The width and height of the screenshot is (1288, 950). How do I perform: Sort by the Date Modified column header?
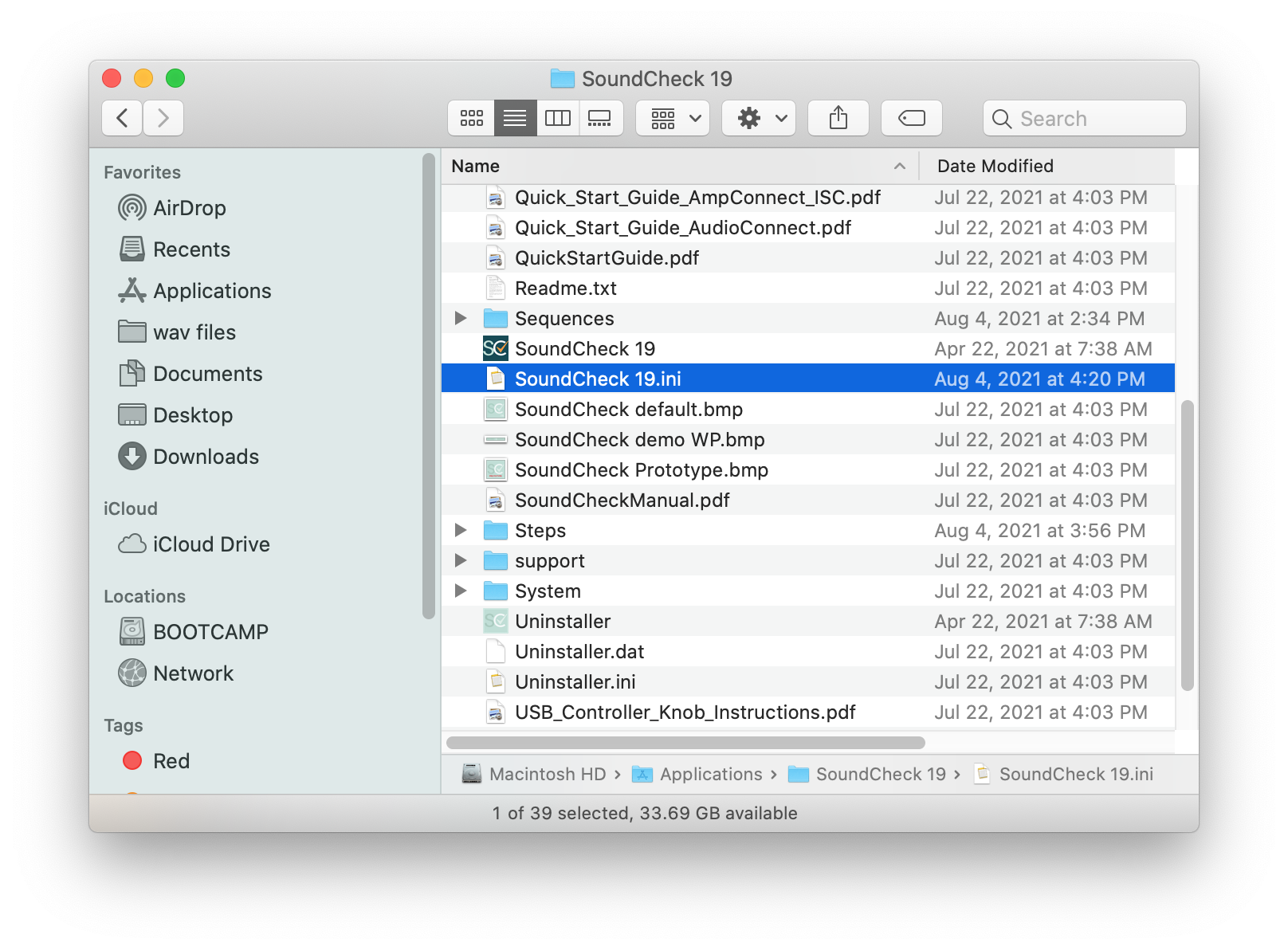click(1046, 166)
